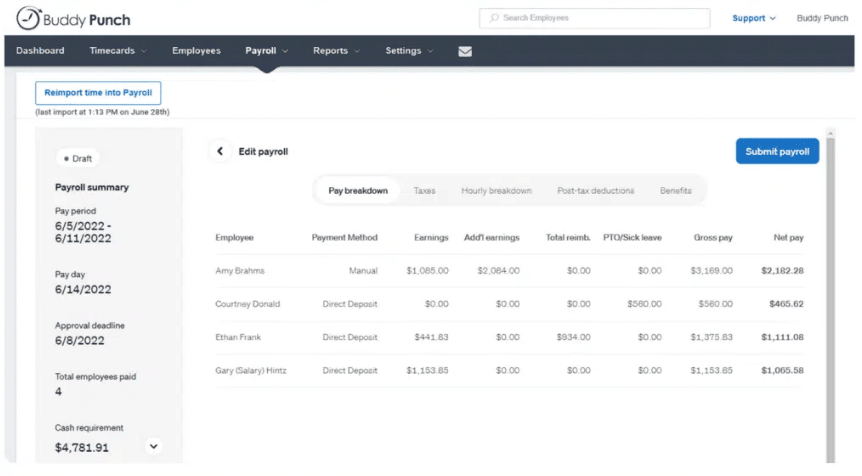Image resolution: width=862 pixels, height=476 pixels.
Task: Open the Support dropdown
Action: (754, 18)
